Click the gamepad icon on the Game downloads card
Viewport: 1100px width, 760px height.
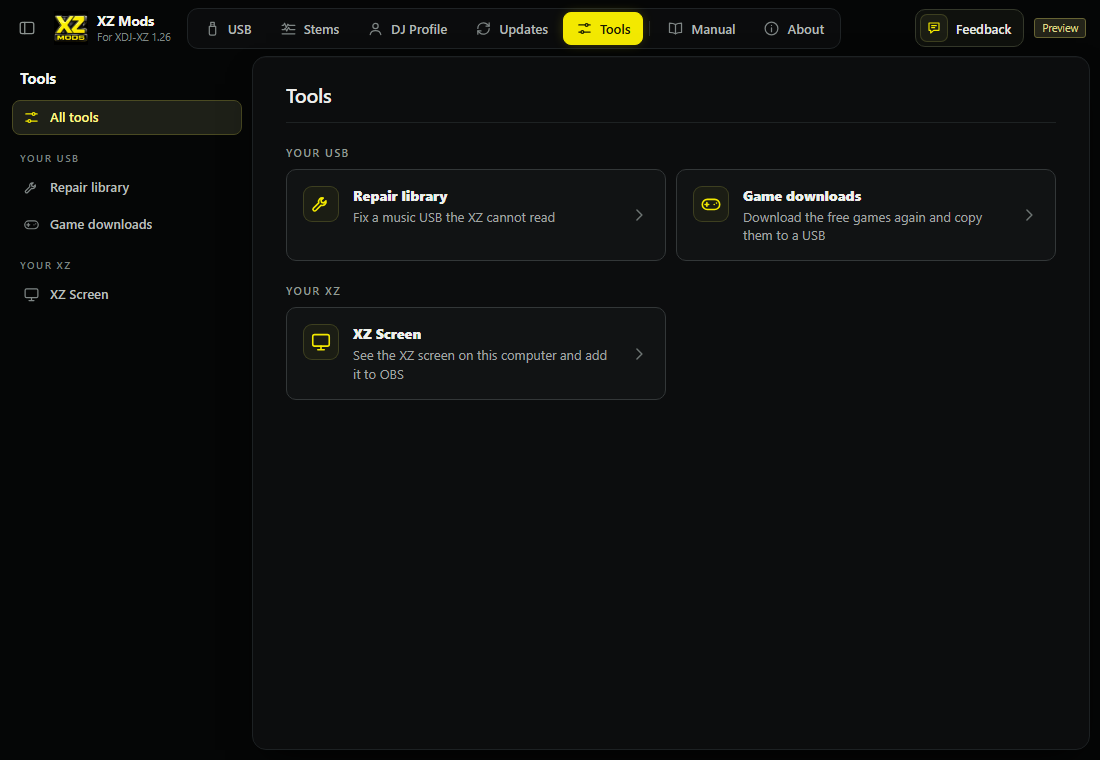point(711,204)
